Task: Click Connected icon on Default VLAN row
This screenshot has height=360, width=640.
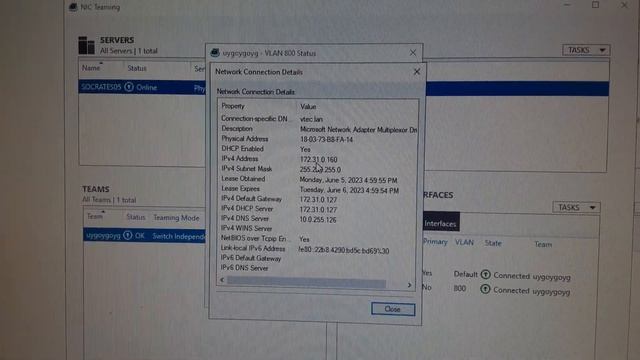Action: [x=485, y=274]
